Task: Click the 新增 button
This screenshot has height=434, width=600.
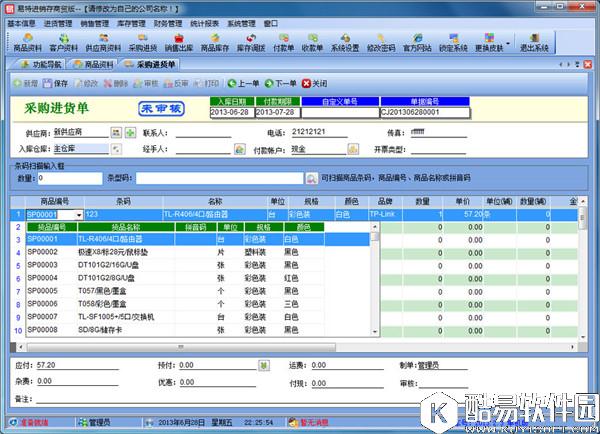Action: (26, 83)
